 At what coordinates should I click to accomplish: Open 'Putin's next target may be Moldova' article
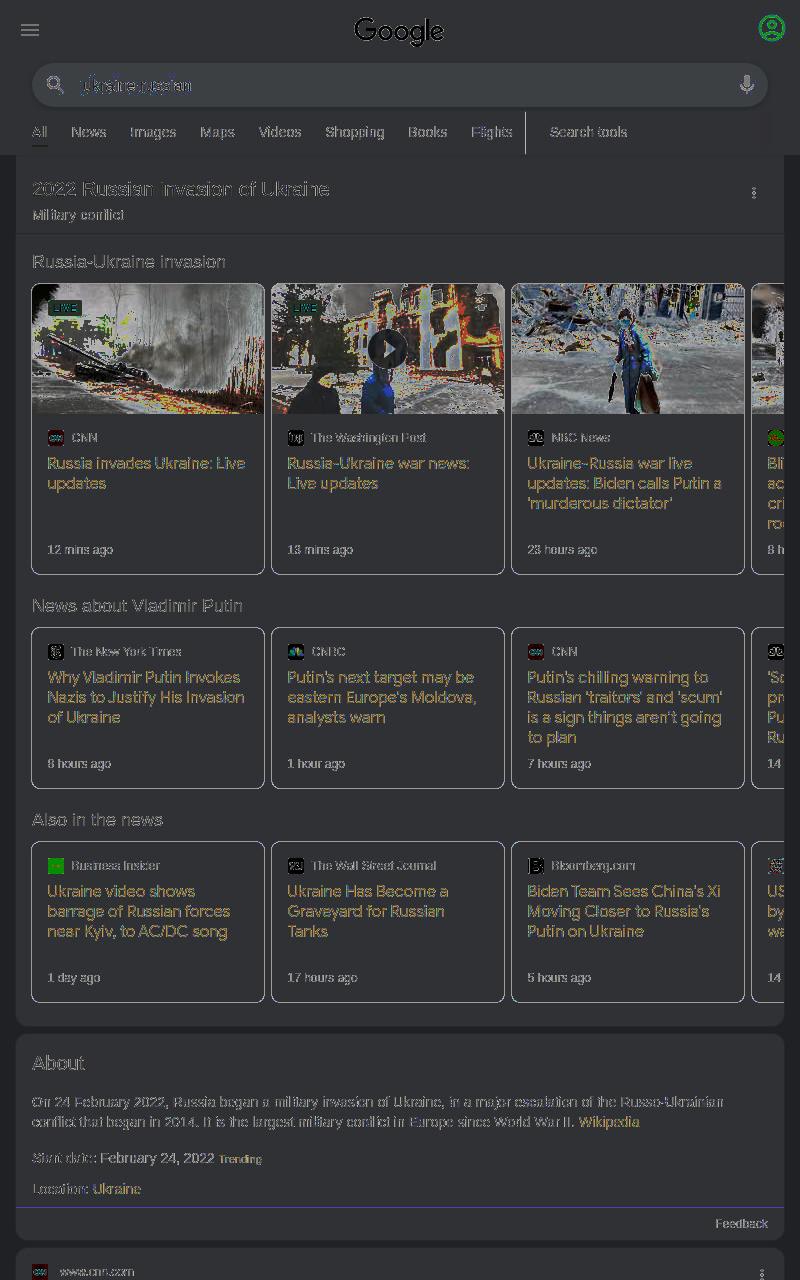[x=382, y=697]
